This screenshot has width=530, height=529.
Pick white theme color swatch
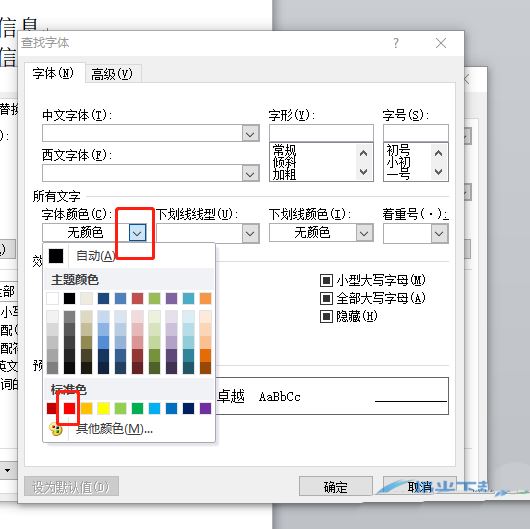(x=52, y=298)
